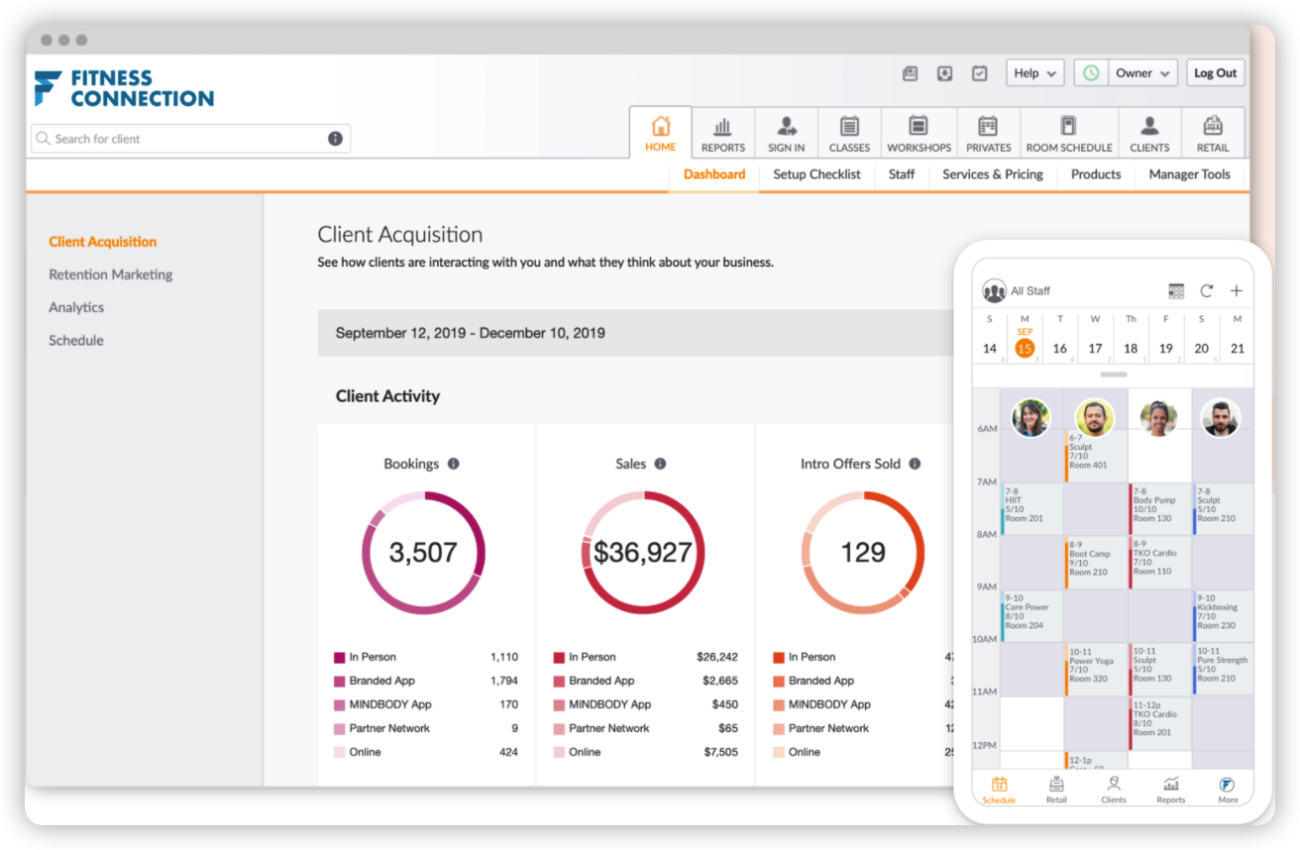Open the Workshops section
The width and height of the screenshot is (1300, 850).
(x=918, y=134)
